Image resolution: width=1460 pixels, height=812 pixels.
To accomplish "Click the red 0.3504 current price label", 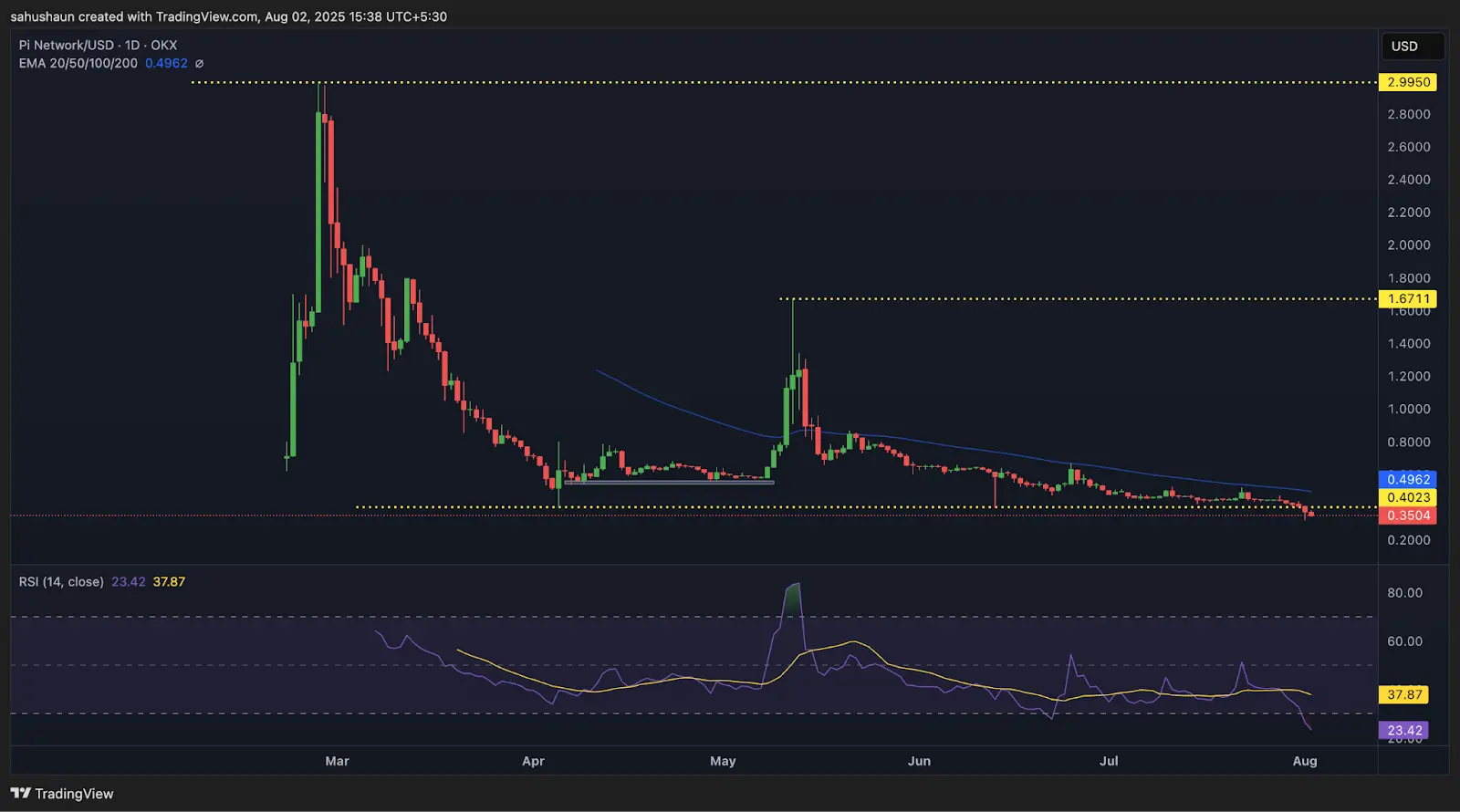I will point(1408,515).
